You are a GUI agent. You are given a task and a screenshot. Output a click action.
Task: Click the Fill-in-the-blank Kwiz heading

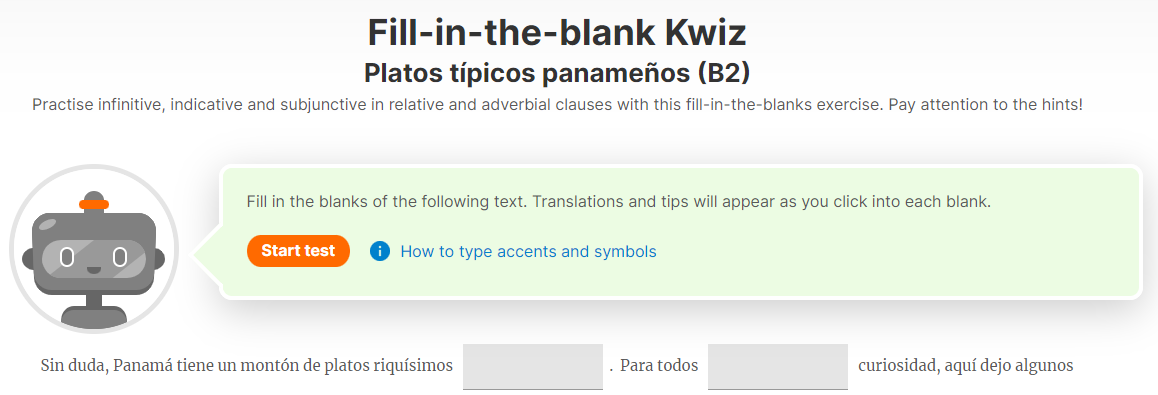click(558, 32)
